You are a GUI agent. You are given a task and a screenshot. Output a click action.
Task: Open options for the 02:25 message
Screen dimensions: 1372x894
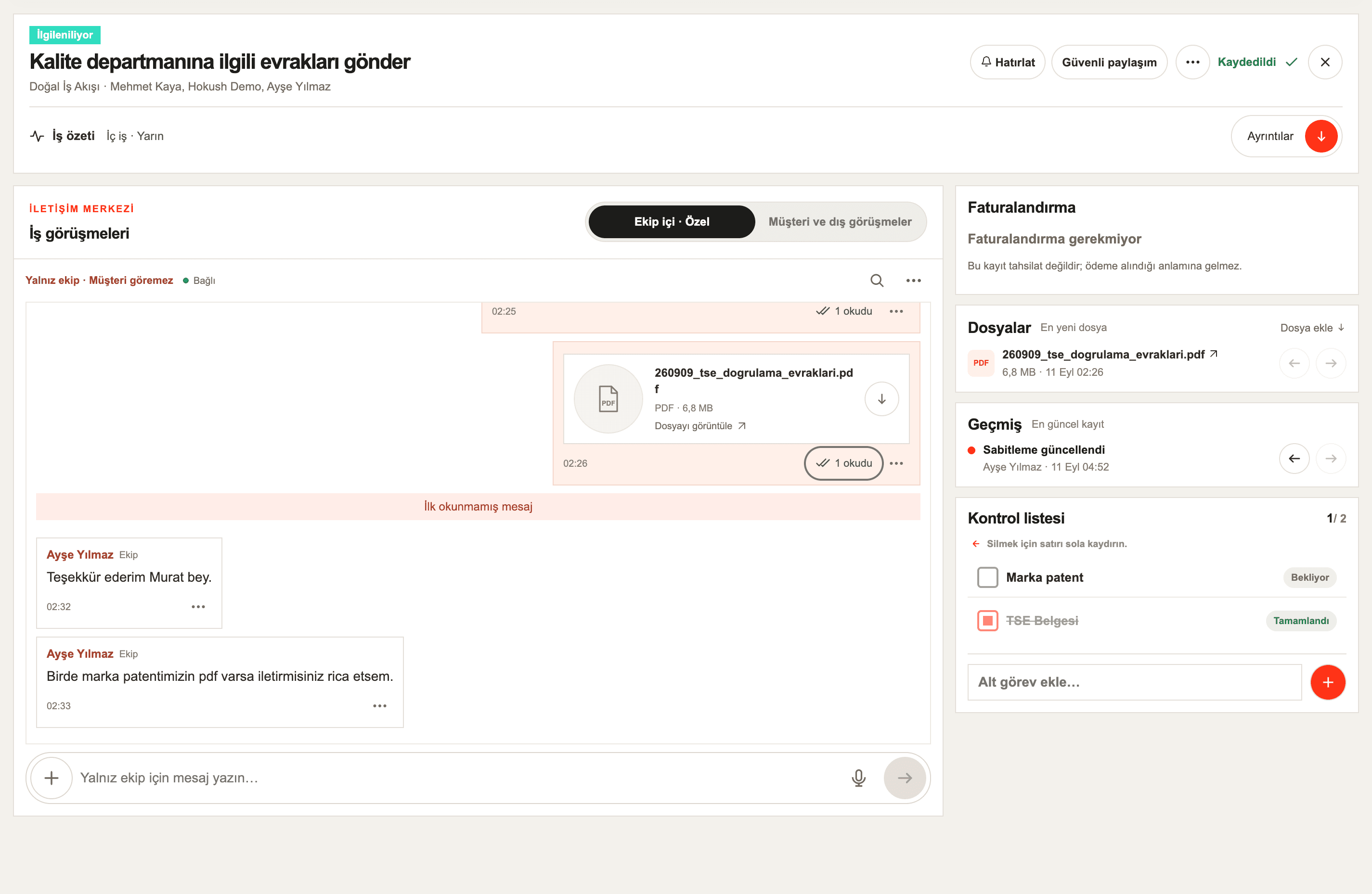pyautogui.click(x=896, y=311)
